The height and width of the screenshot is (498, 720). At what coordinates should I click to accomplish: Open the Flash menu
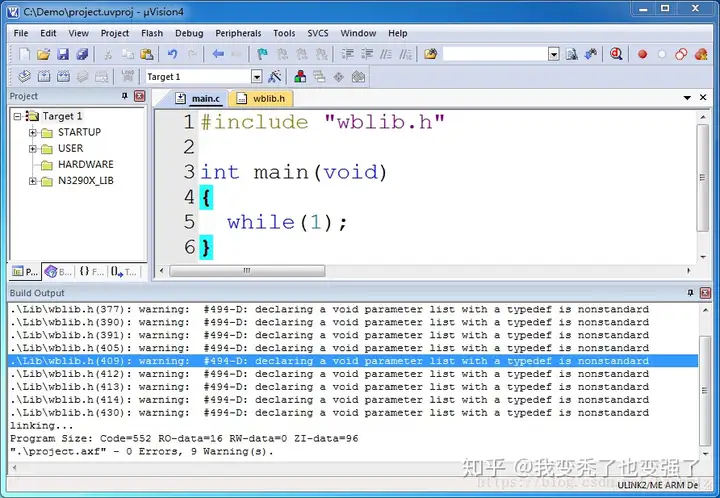click(152, 33)
